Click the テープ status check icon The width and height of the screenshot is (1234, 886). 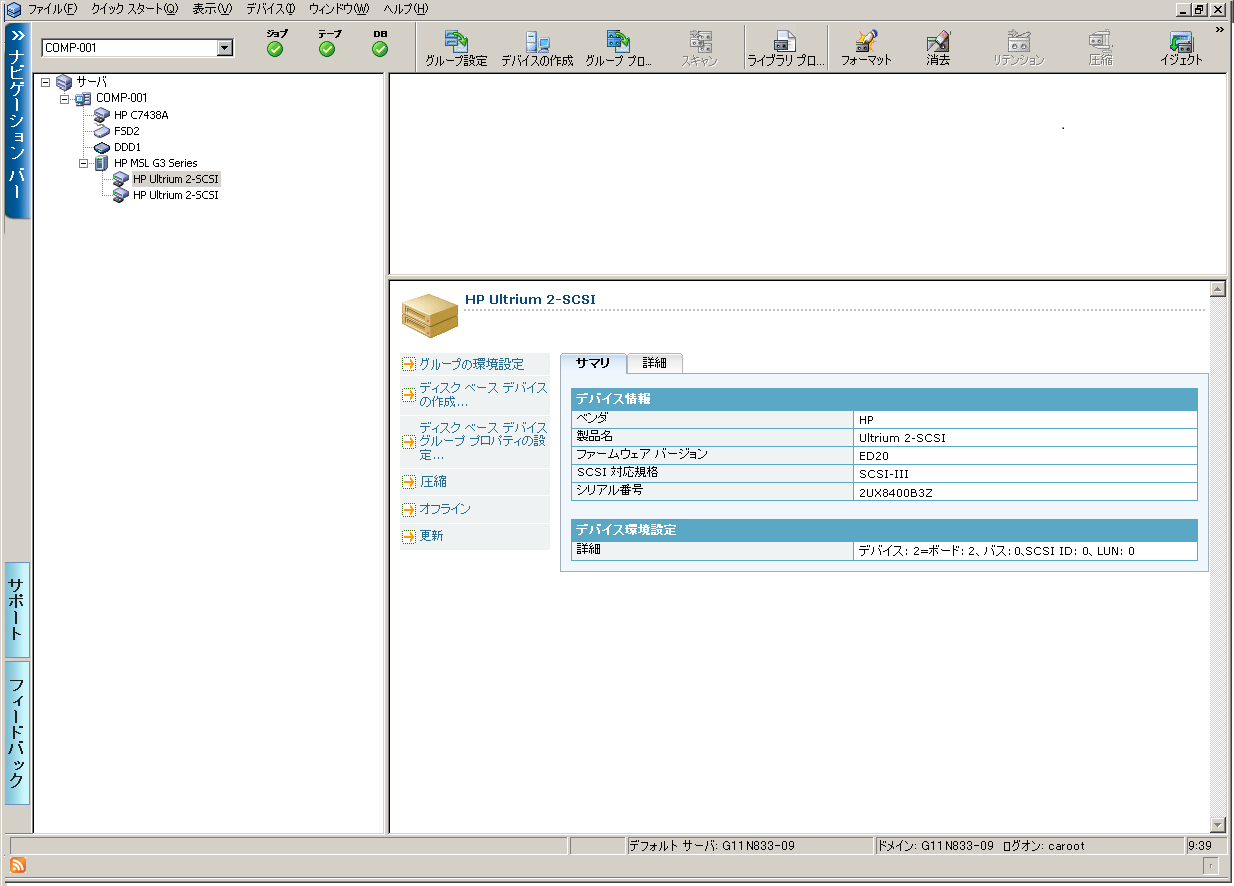pyautogui.click(x=327, y=49)
